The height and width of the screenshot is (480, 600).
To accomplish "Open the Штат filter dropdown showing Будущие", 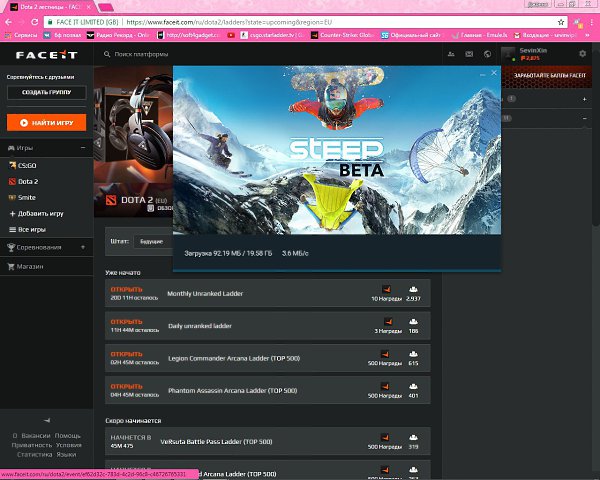I will tap(153, 242).
